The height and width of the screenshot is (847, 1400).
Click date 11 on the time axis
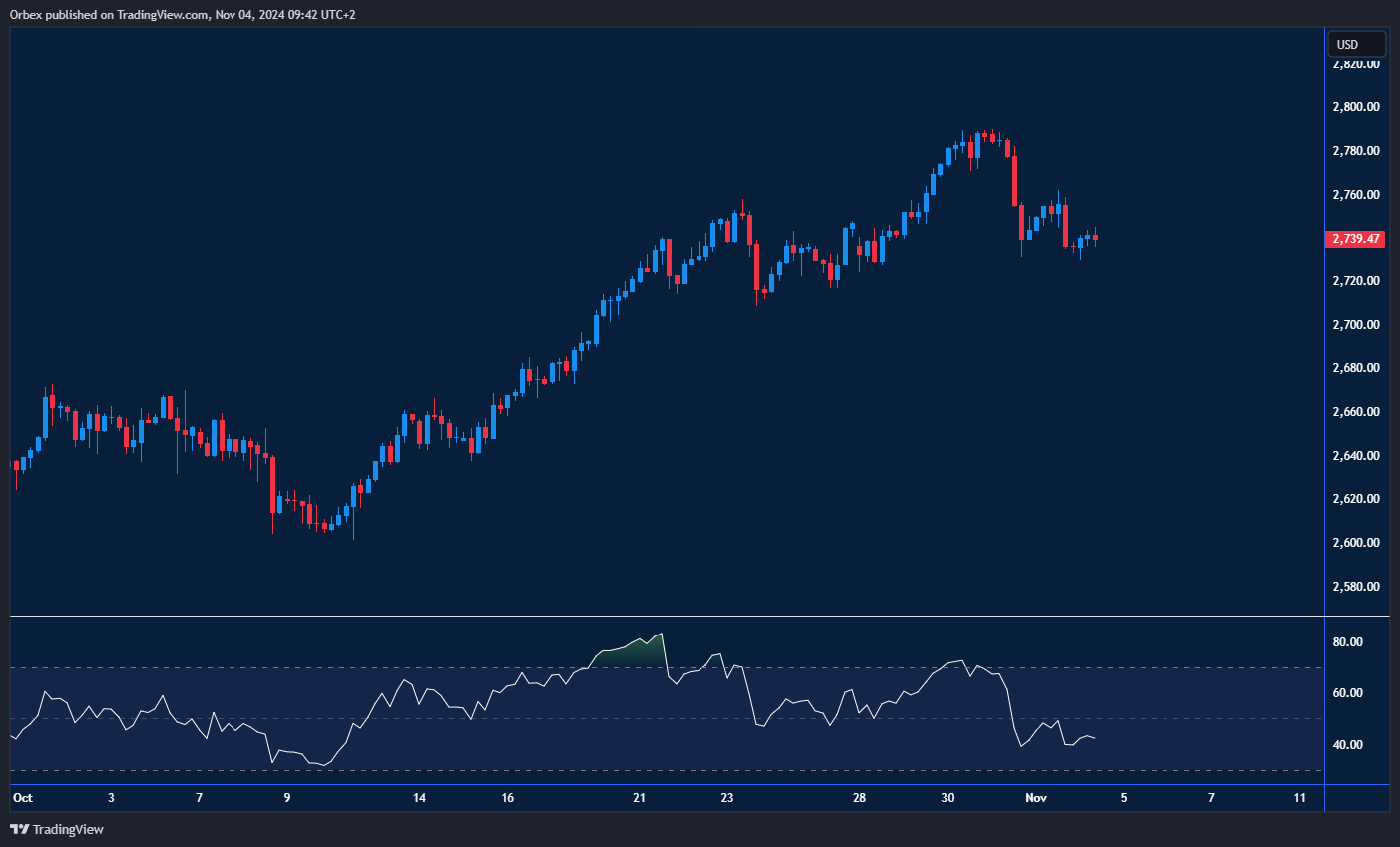click(1299, 798)
